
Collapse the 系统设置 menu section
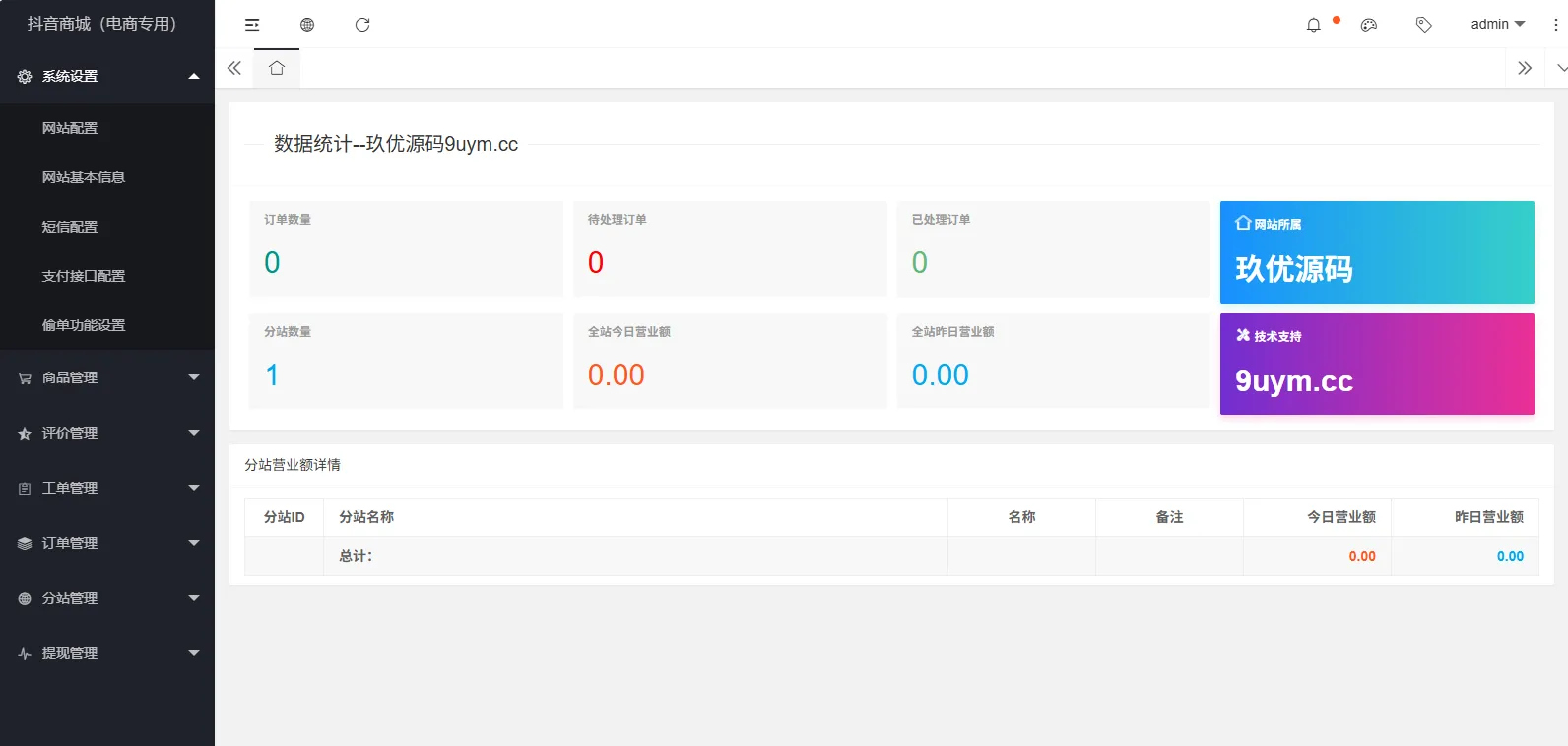point(107,76)
